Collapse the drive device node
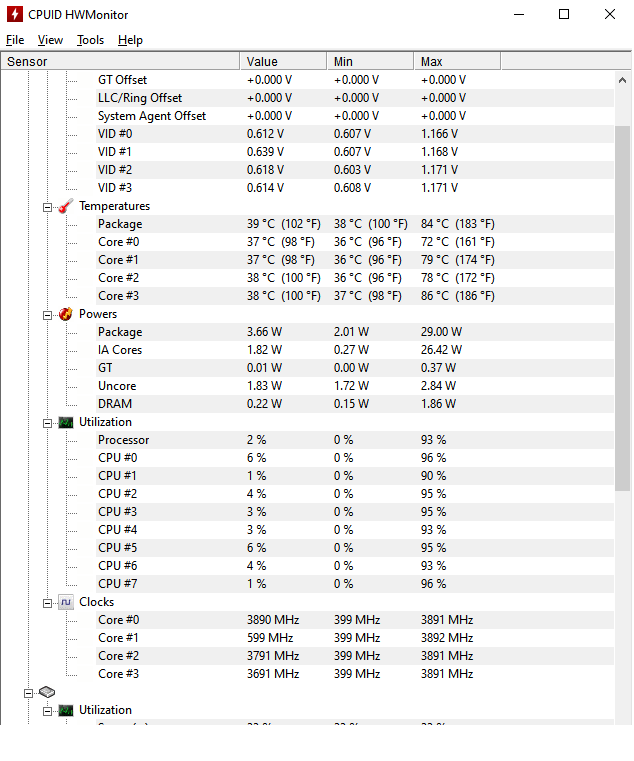 click(x=28, y=693)
